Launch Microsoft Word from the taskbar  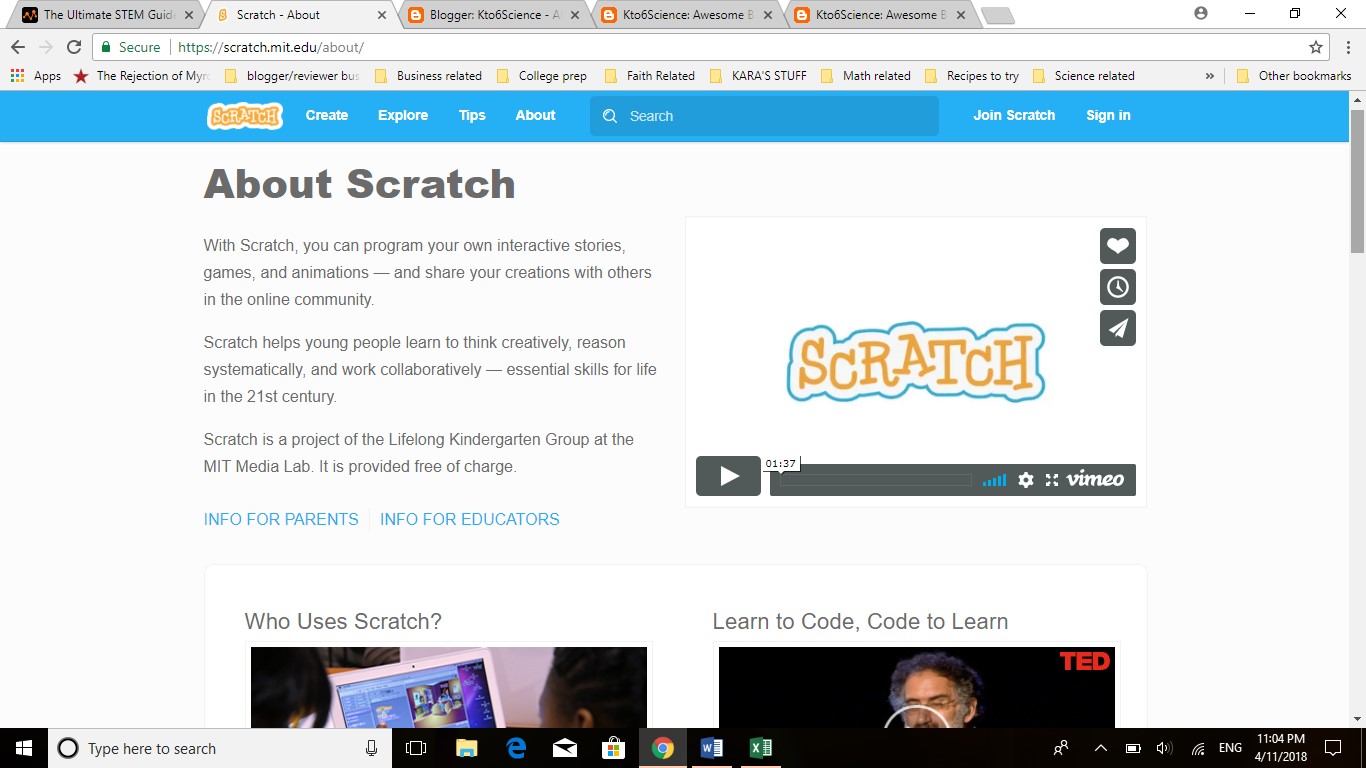pyautogui.click(x=712, y=747)
